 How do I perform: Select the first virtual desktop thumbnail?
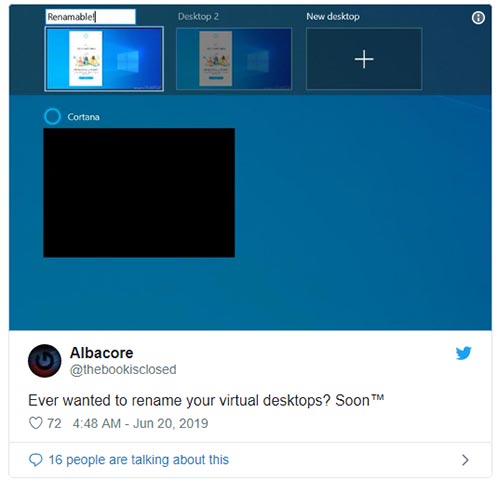click(x=104, y=59)
